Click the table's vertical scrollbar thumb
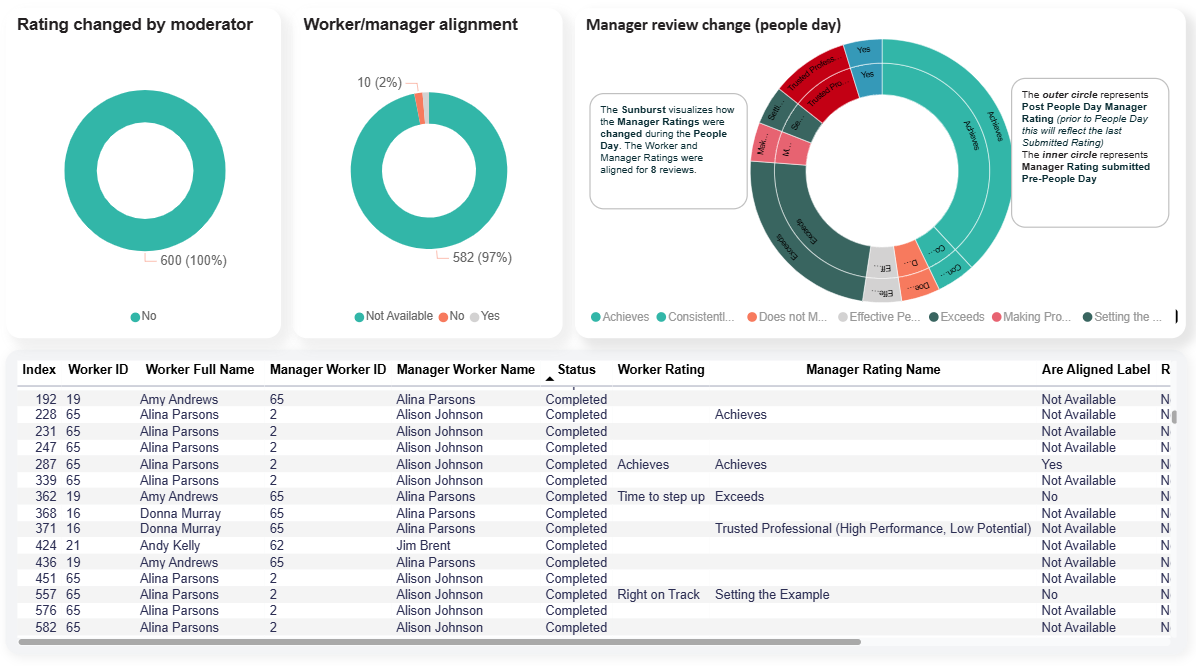Image resolution: width=1196 pixels, height=666 pixels. tap(1174, 417)
